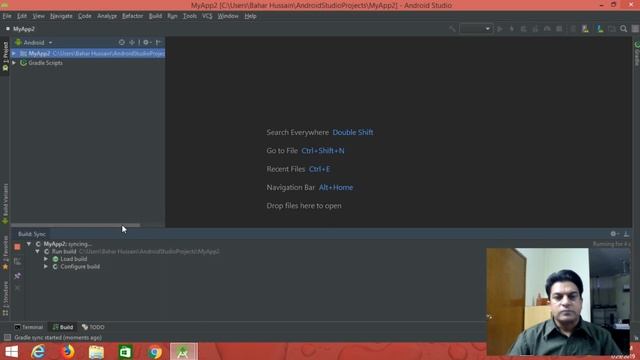Open Internet Explorer from taskbar
This screenshot has width=640, height=360.
[38, 351]
